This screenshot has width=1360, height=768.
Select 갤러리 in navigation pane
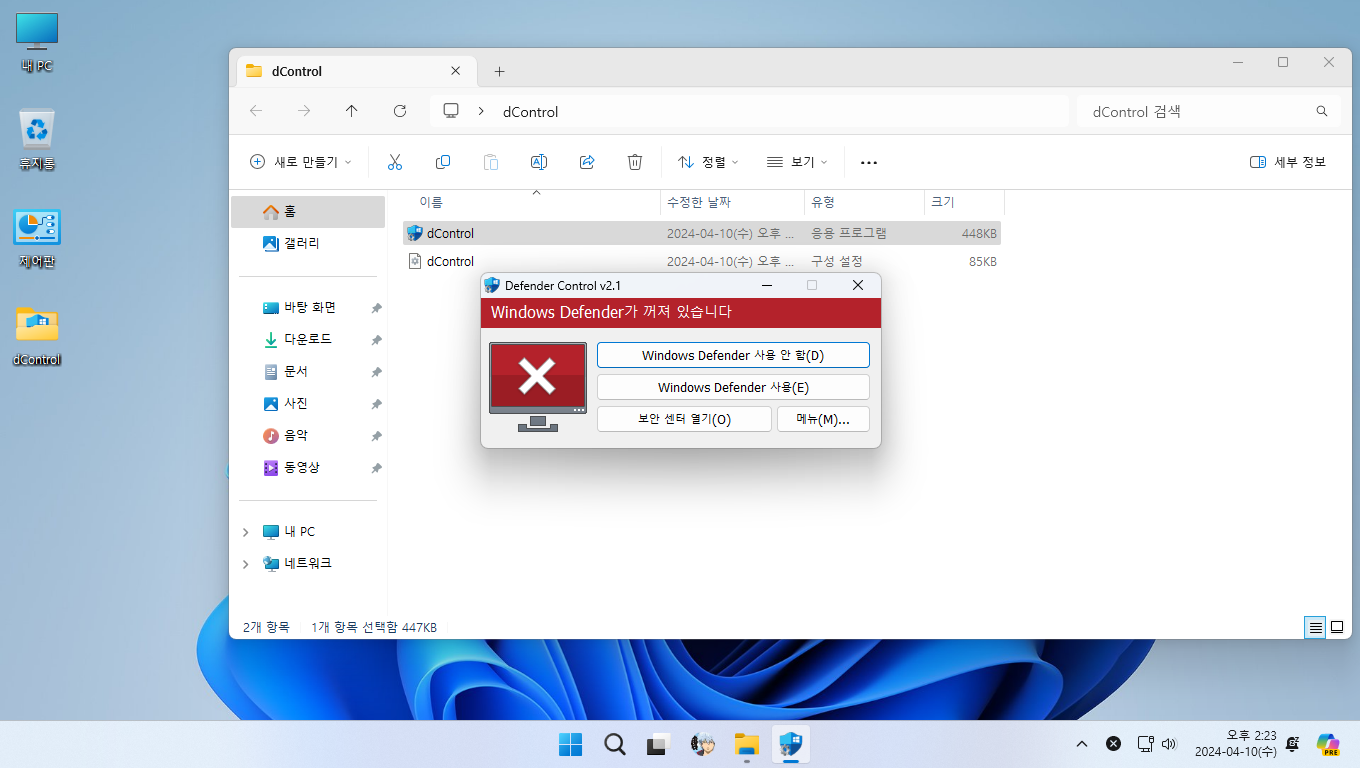tap(308, 243)
